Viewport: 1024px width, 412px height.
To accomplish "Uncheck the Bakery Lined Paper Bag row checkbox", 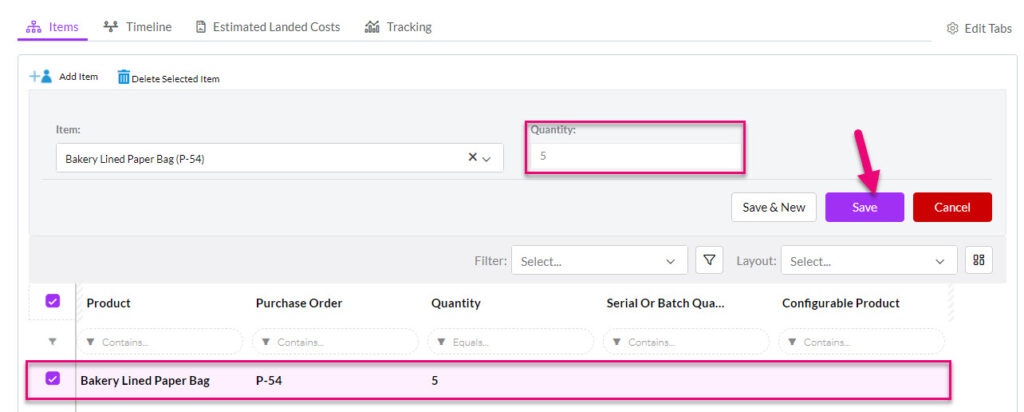I will click(53, 378).
